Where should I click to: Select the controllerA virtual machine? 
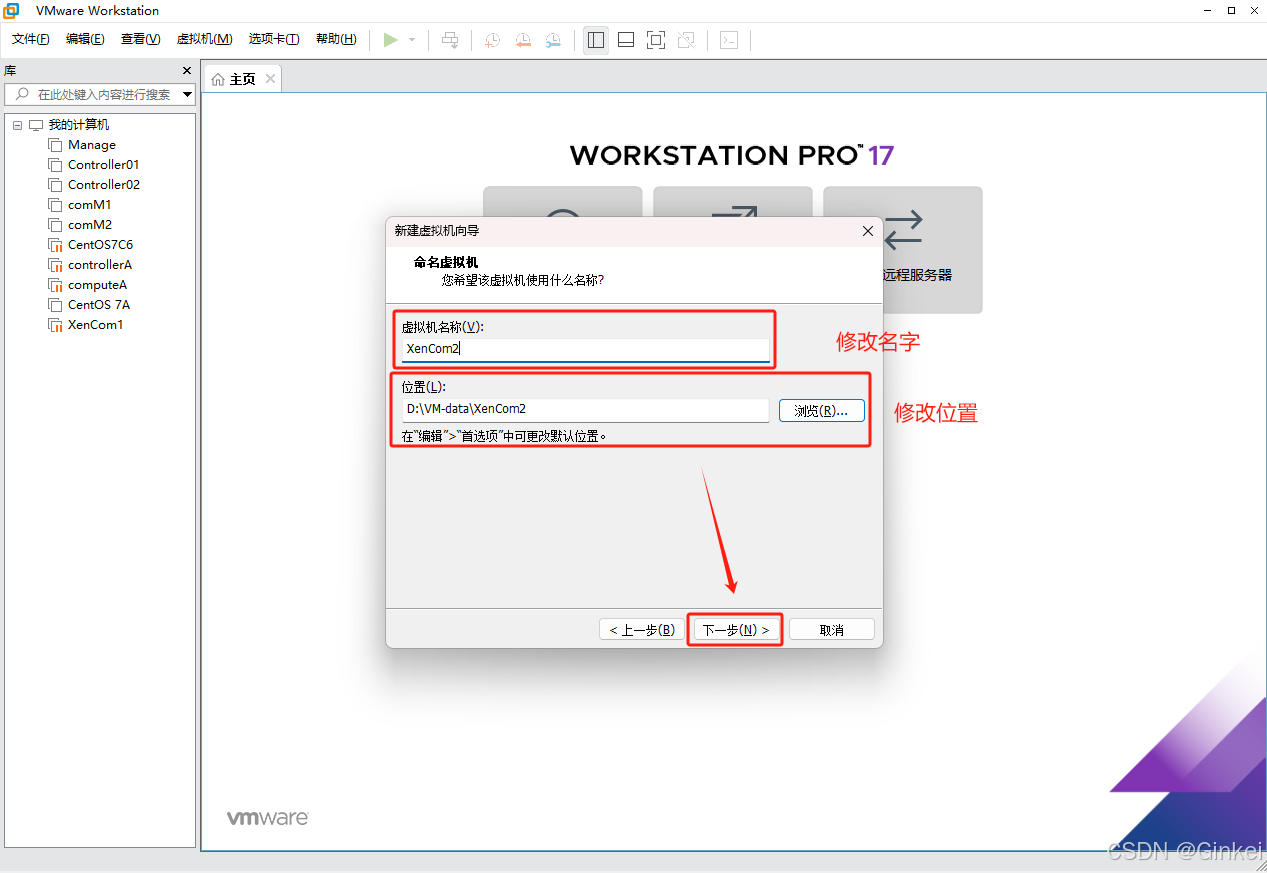click(100, 265)
